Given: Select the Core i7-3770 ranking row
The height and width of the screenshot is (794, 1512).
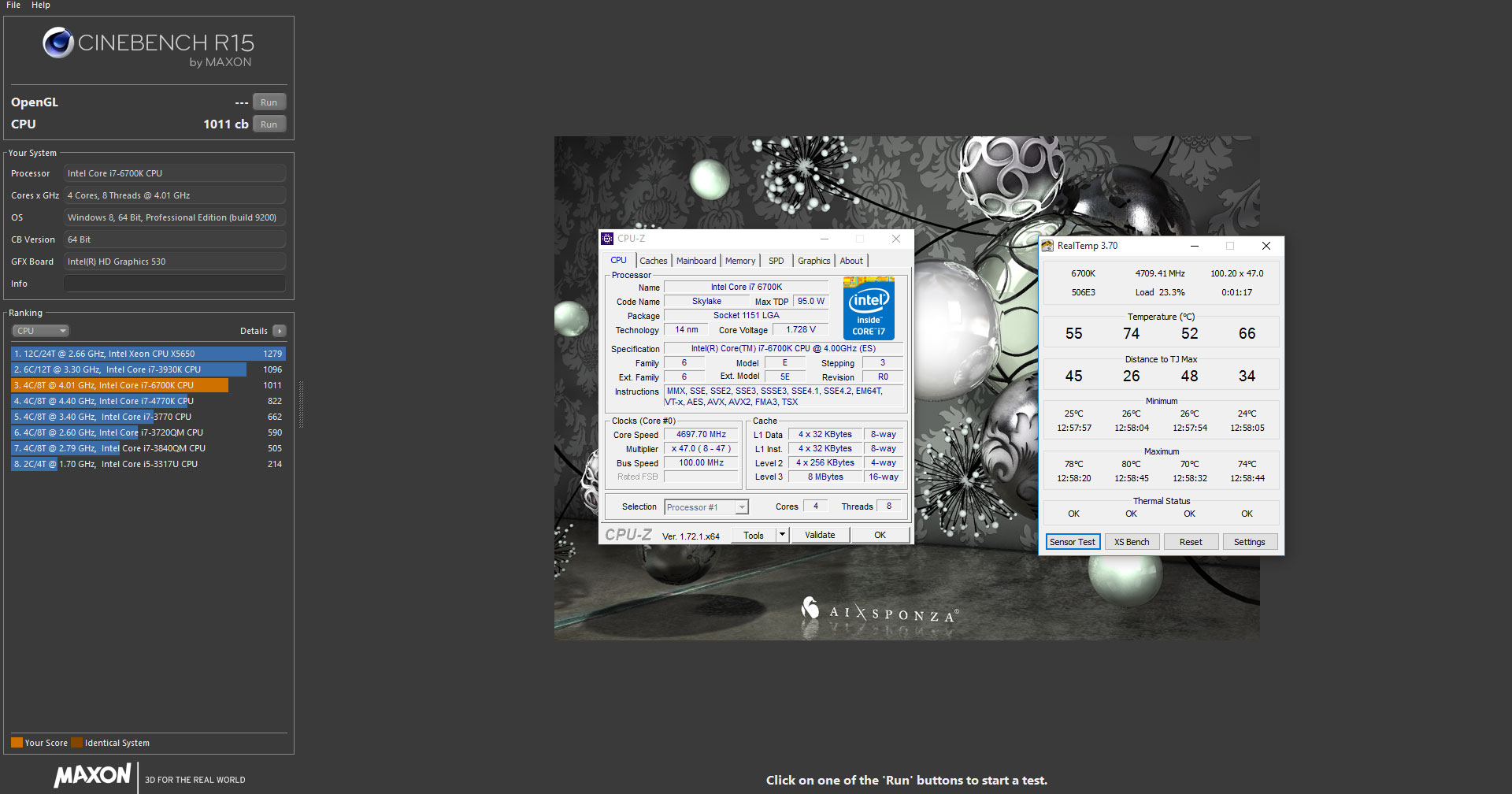Looking at the screenshot, I should 148,417.
